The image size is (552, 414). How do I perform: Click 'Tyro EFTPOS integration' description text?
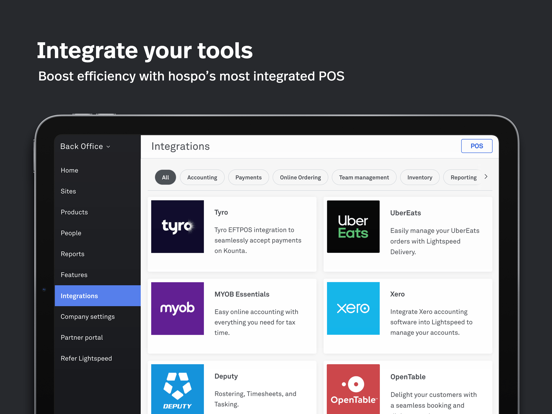coord(258,240)
